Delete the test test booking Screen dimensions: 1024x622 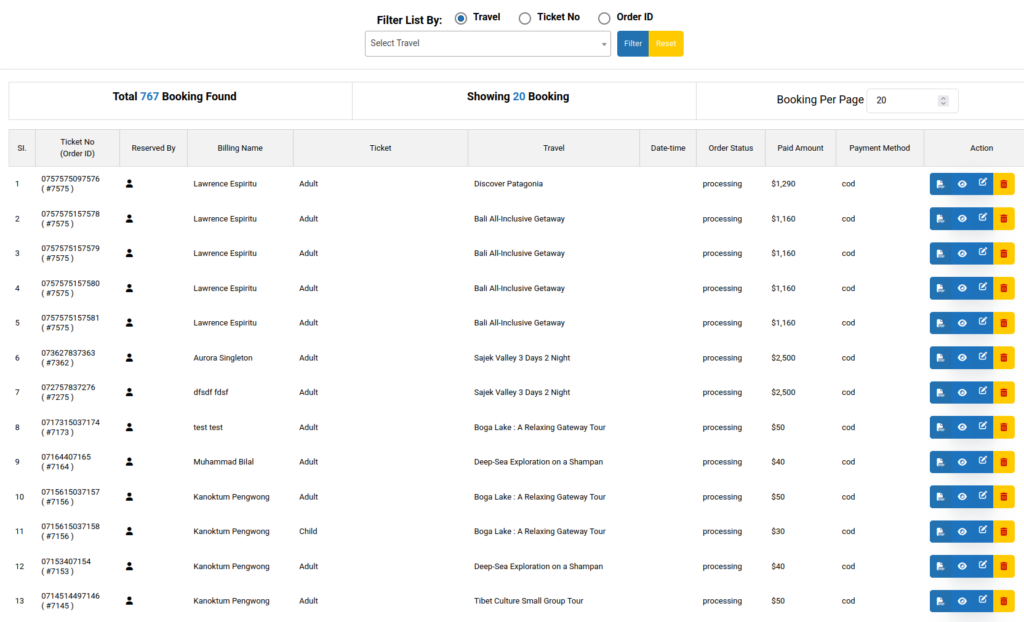(x=1004, y=427)
